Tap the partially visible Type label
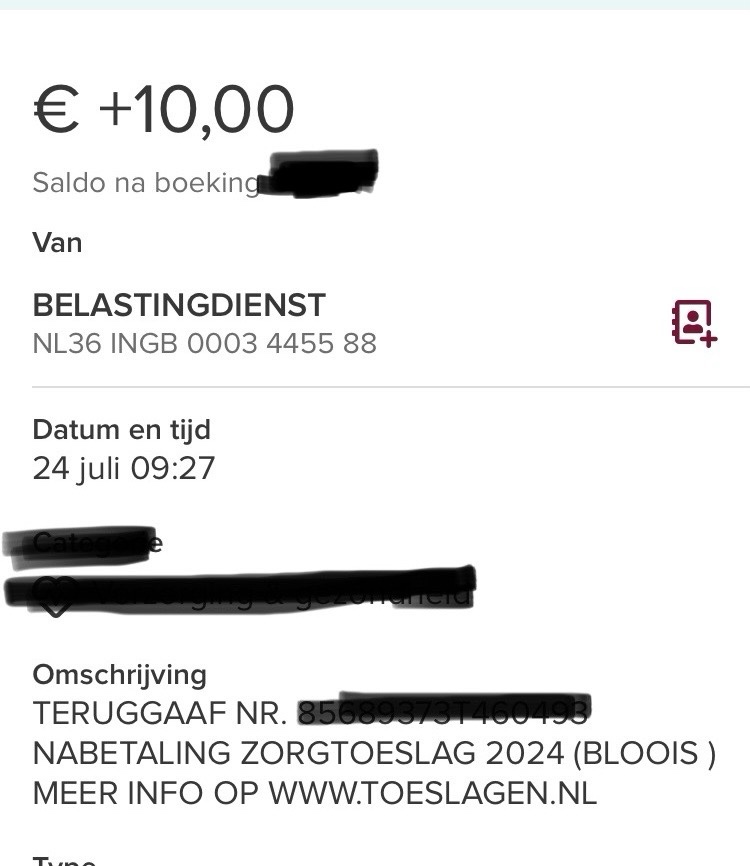750x866 pixels. 64,860
